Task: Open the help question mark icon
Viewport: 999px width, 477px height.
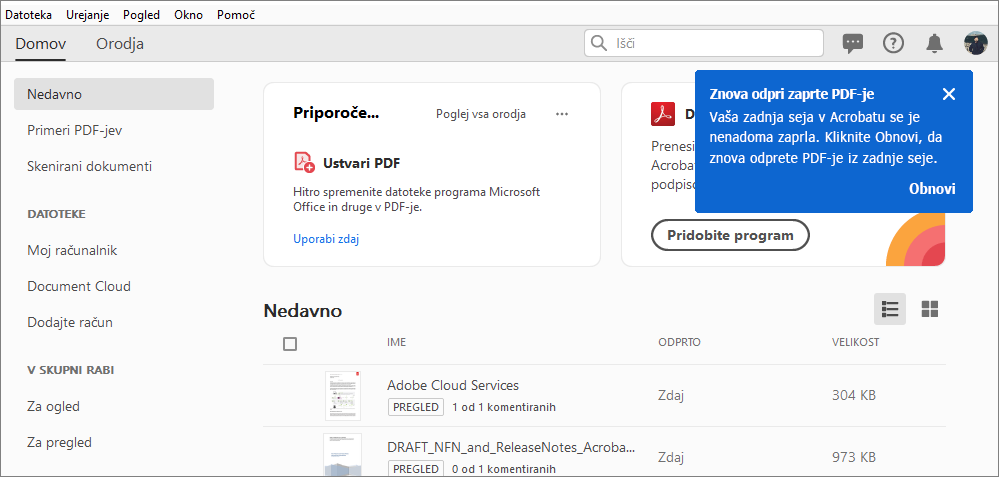Action: pyautogui.click(x=893, y=43)
